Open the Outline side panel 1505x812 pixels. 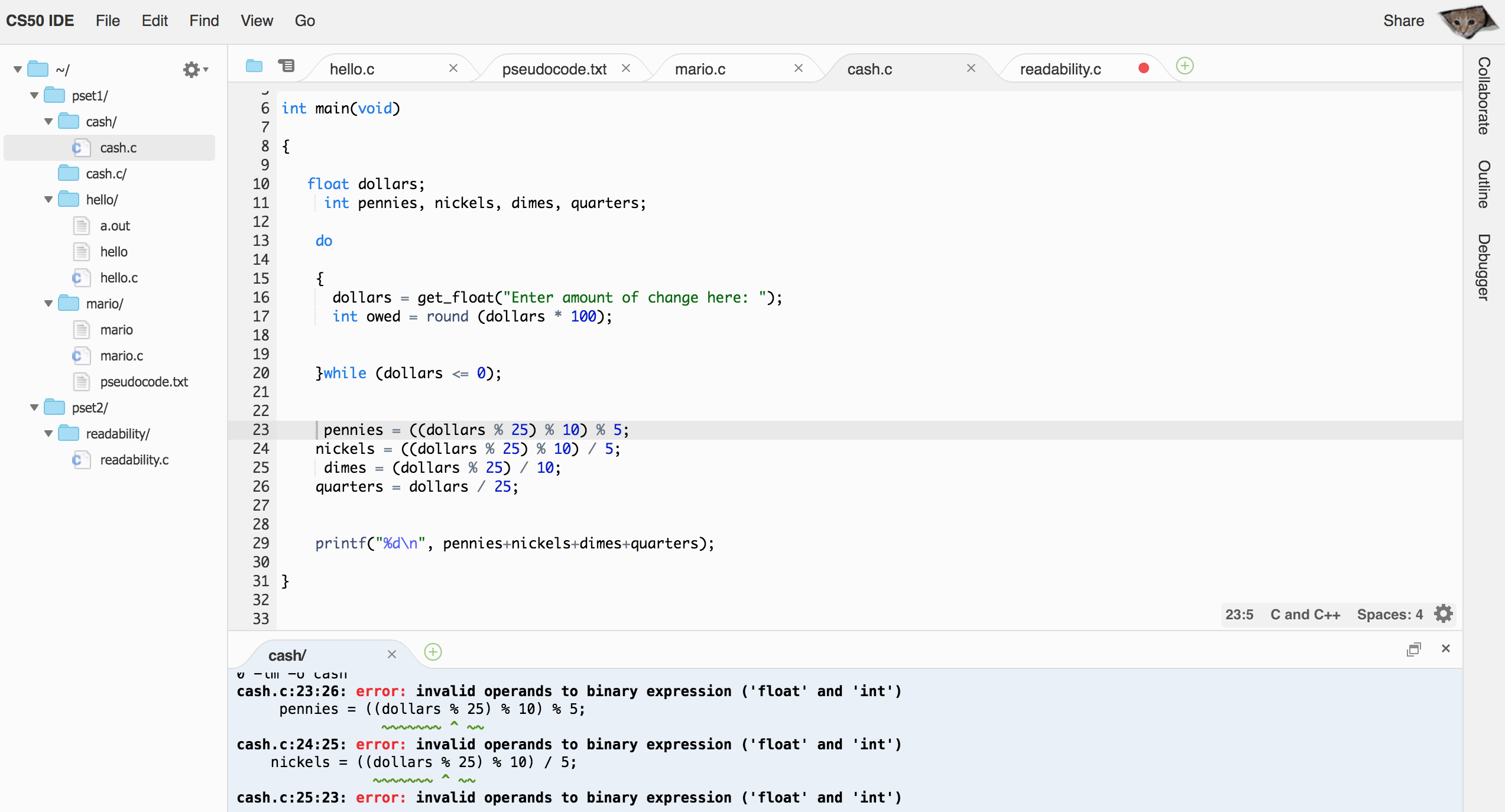tap(1484, 184)
